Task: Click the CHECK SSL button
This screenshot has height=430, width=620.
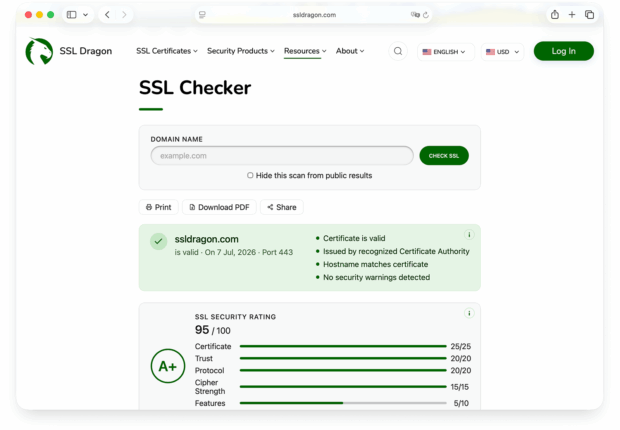Action: point(444,156)
